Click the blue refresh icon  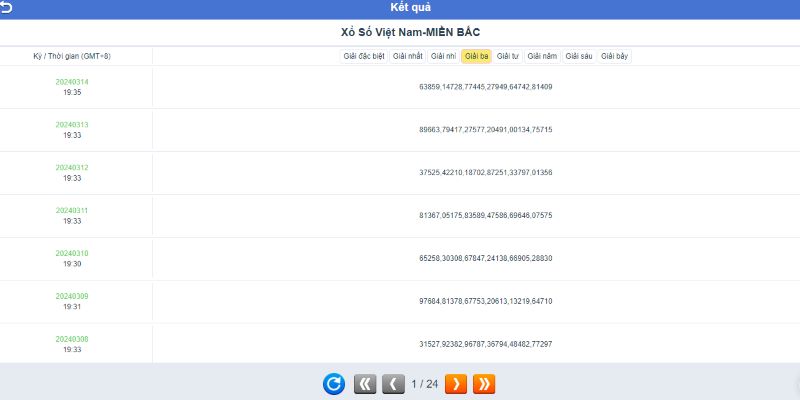[x=333, y=384]
